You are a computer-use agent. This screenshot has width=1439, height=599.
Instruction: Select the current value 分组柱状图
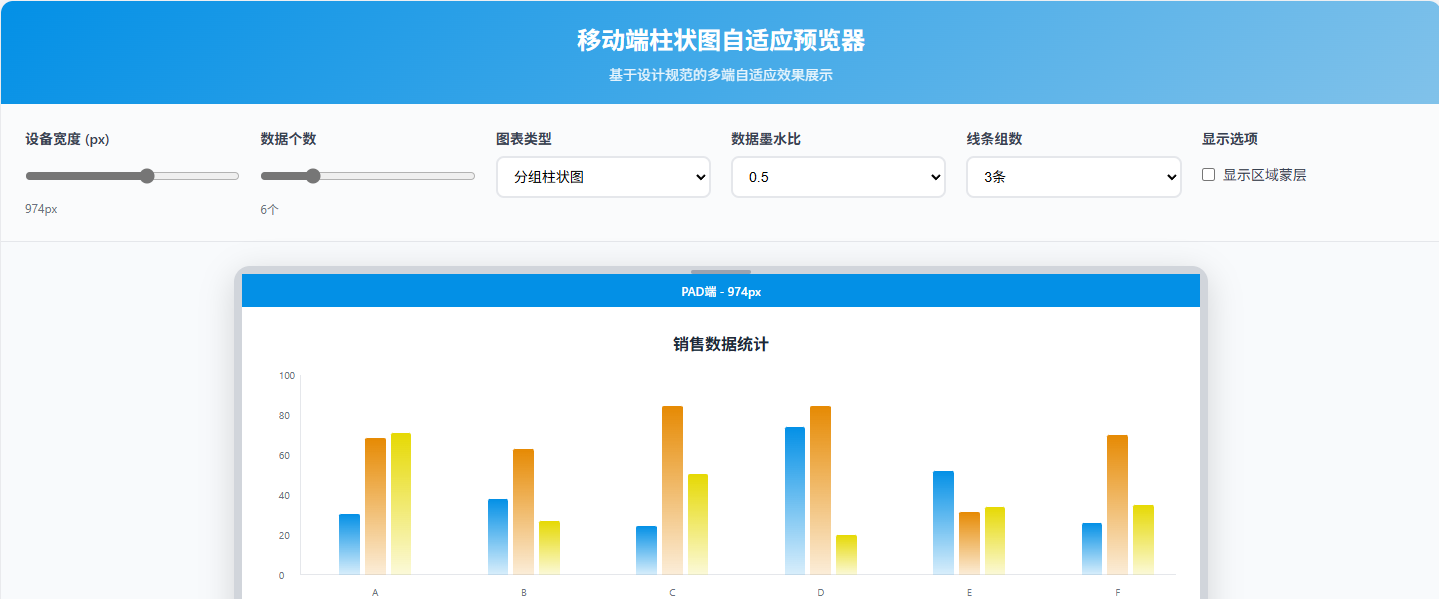pyautogui.click(x=602, y=177)
